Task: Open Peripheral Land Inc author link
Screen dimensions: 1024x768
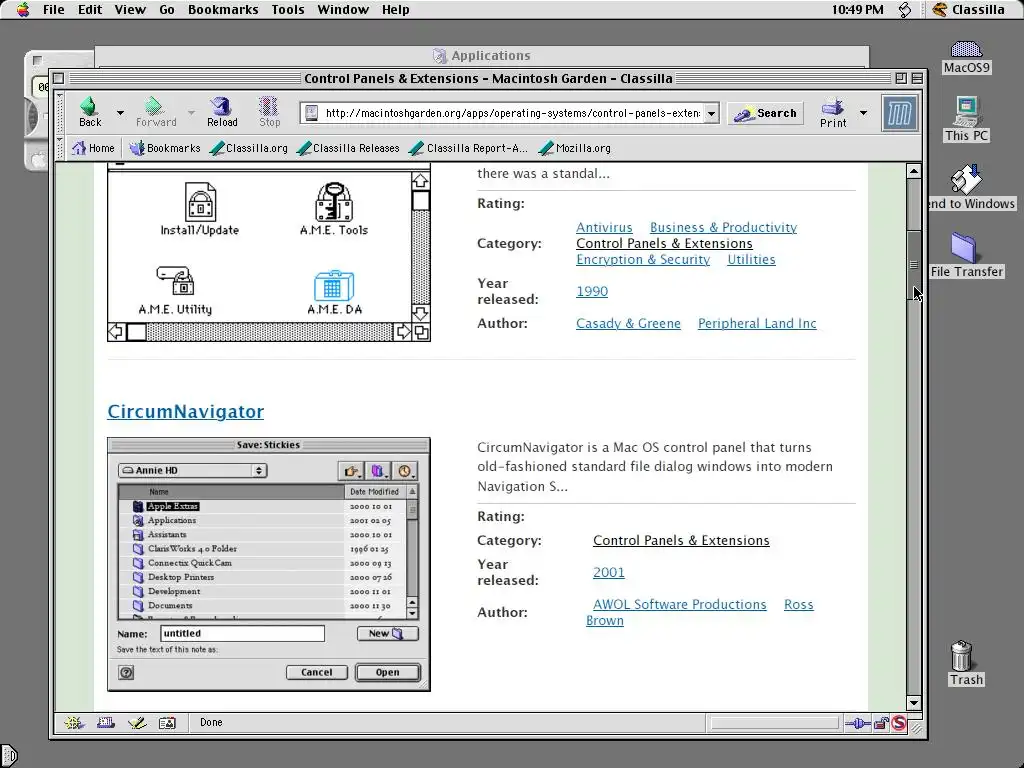Action: [757, 323]
